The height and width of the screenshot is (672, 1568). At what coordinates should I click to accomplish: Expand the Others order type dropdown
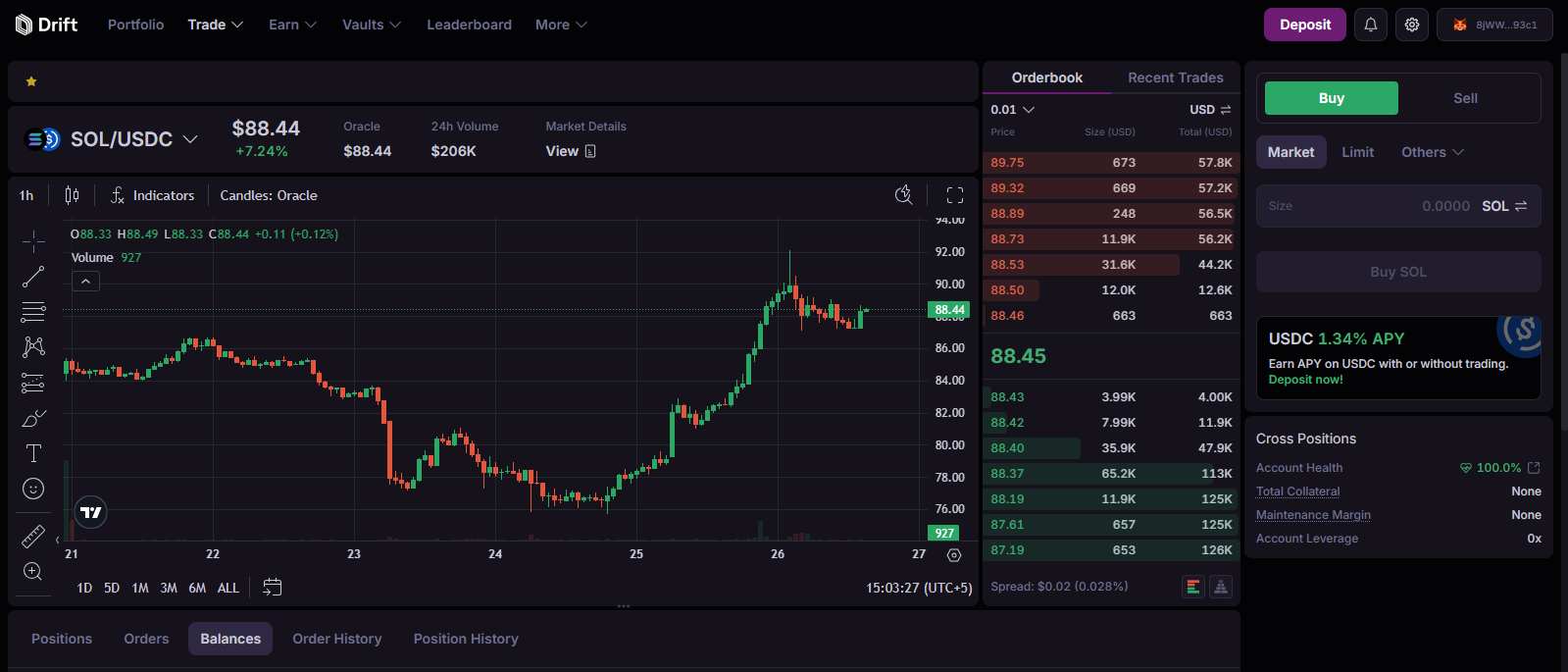click(x=1432, y=152)
